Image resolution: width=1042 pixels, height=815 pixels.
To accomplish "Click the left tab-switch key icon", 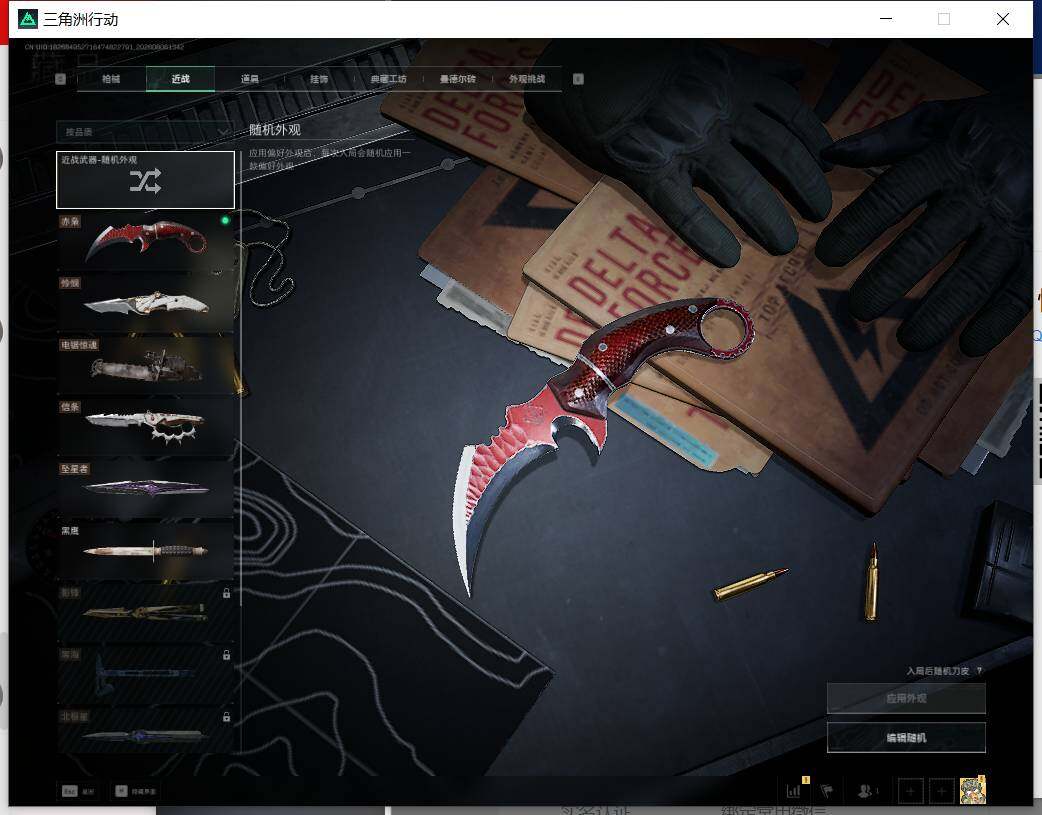I will (x=60, y=79).
